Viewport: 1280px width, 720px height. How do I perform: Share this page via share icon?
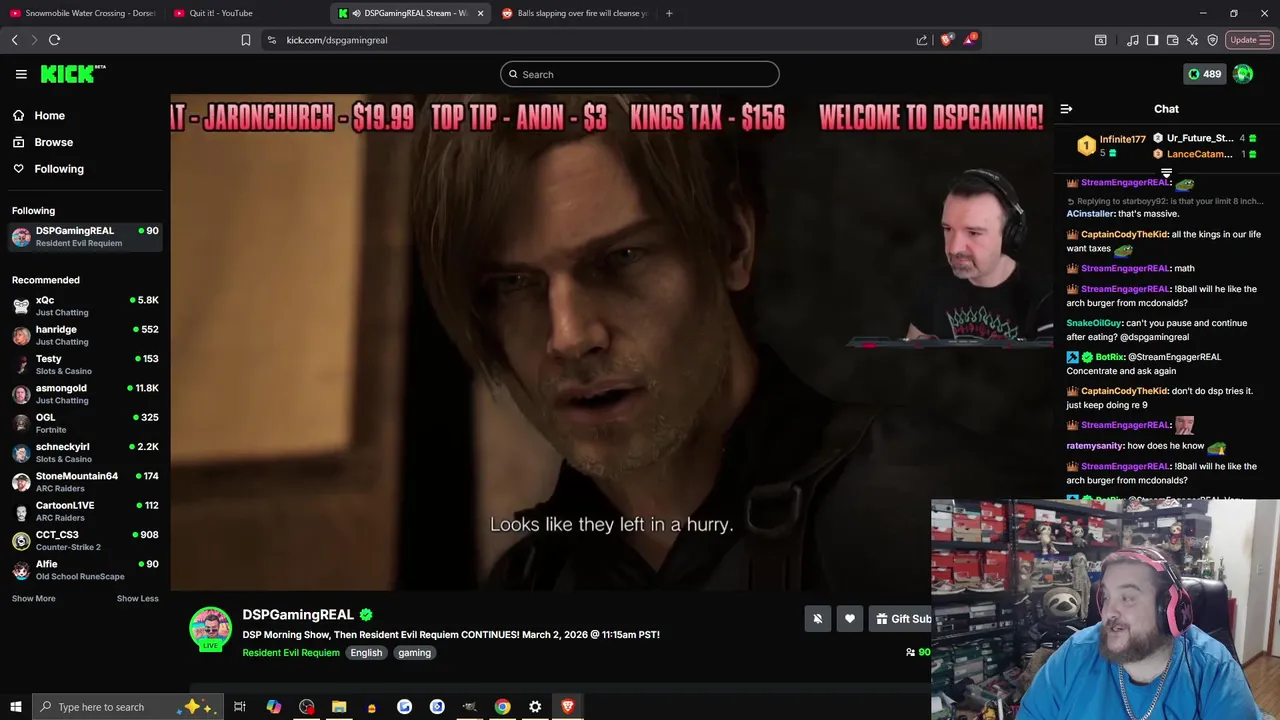click(x=922, y=40)
